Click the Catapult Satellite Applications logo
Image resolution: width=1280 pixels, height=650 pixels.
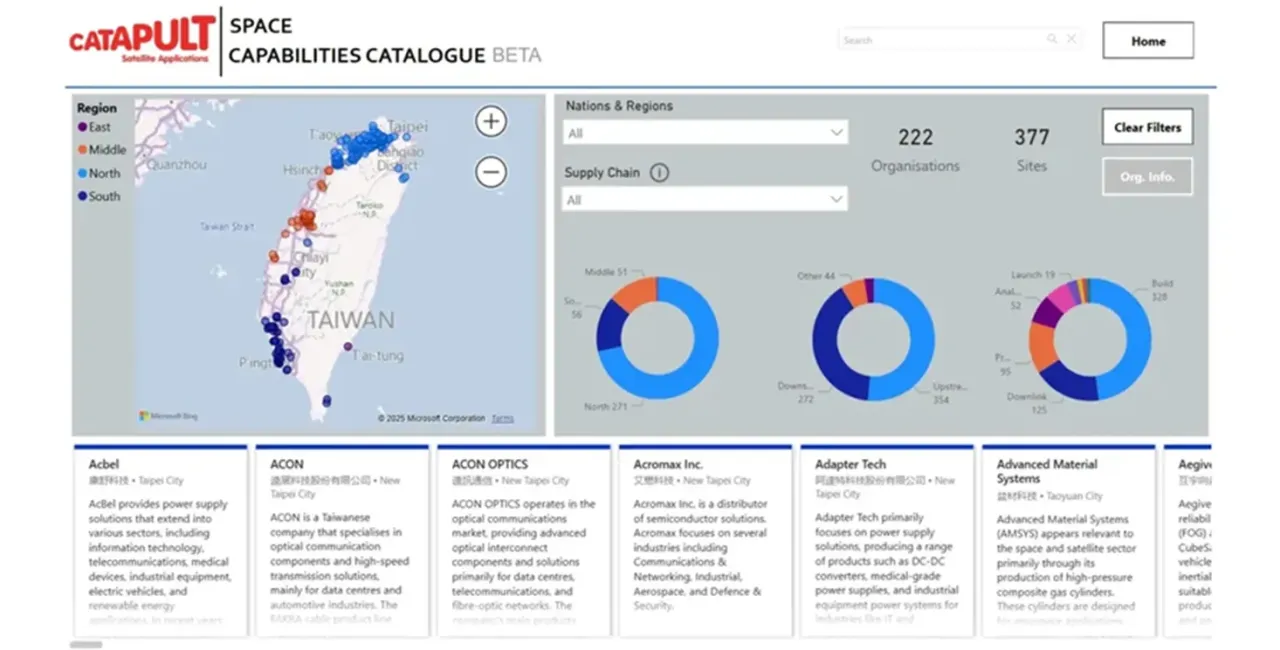click(142, 41)
